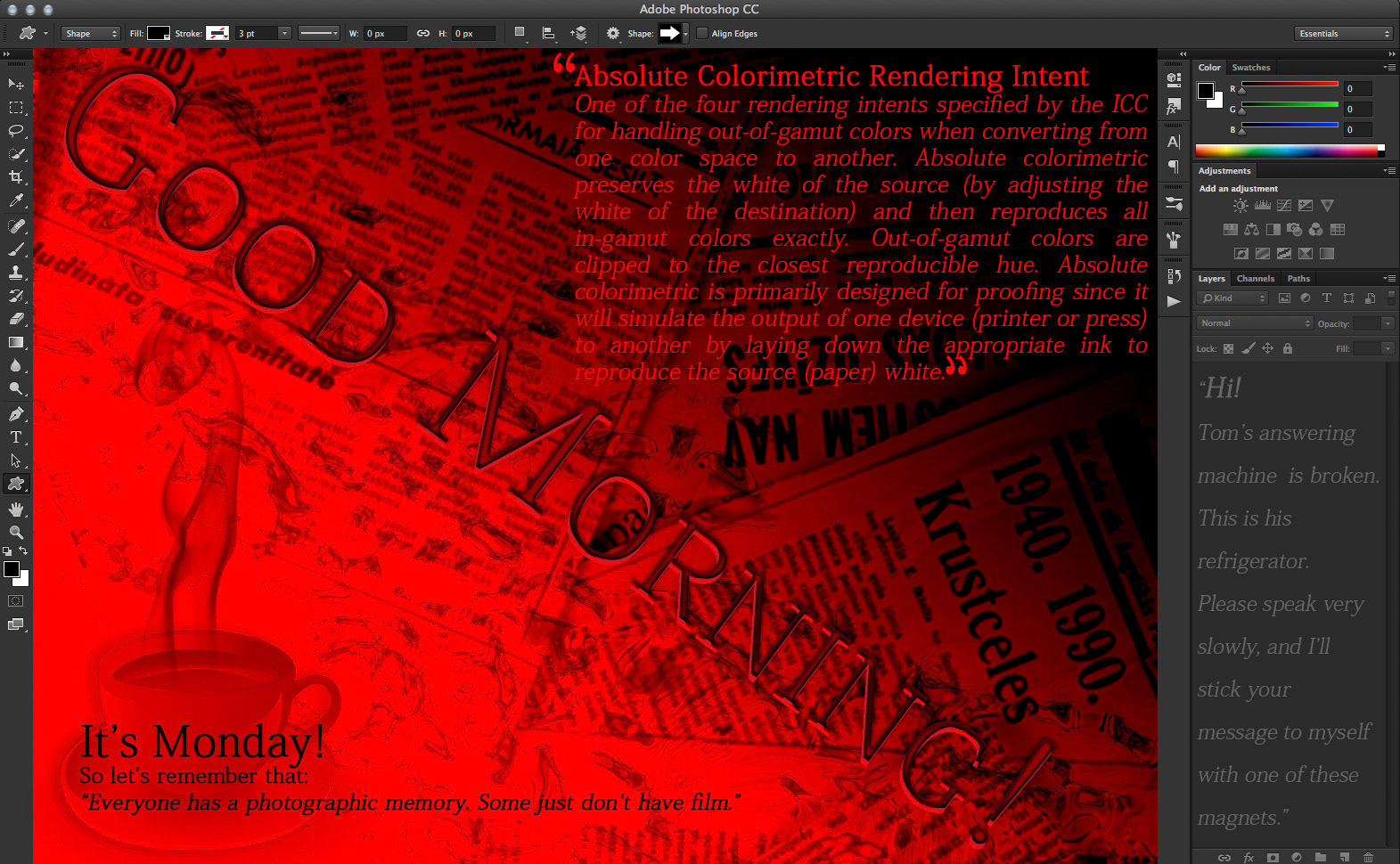
Task: Toggle the pixel layer filter
Action: (1284, 298)
